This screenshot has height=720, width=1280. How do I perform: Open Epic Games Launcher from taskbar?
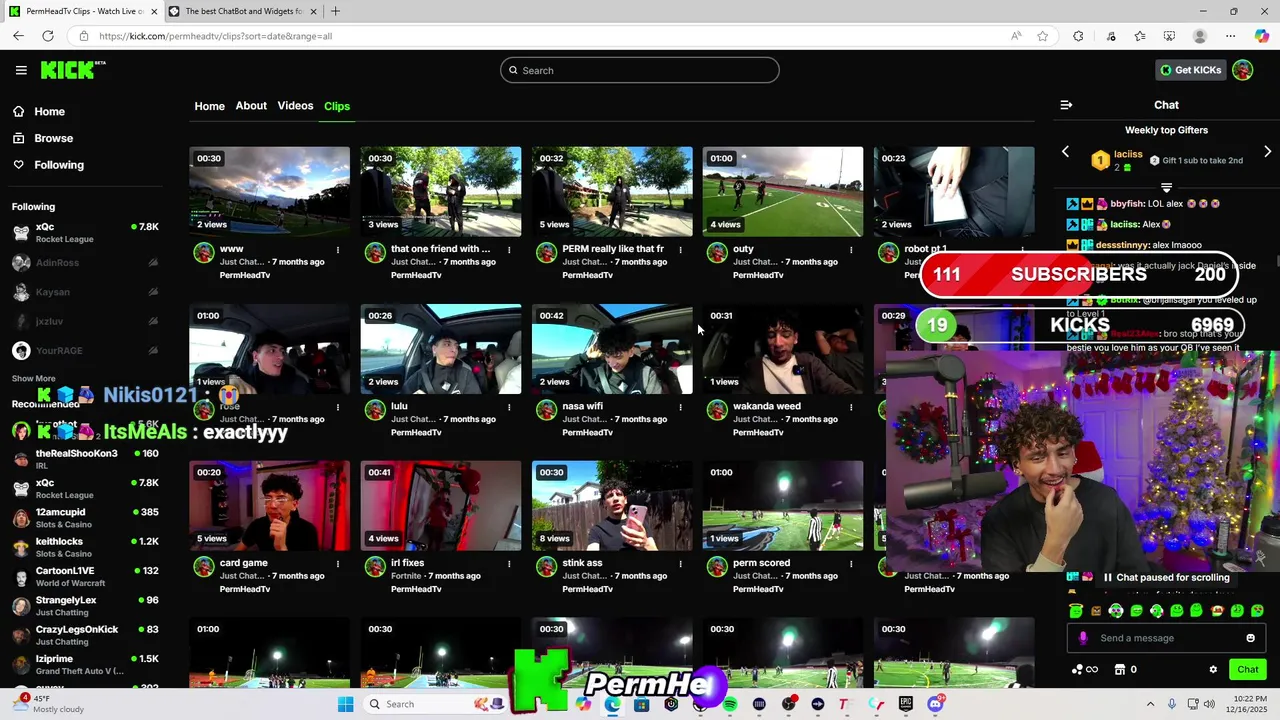905,704
